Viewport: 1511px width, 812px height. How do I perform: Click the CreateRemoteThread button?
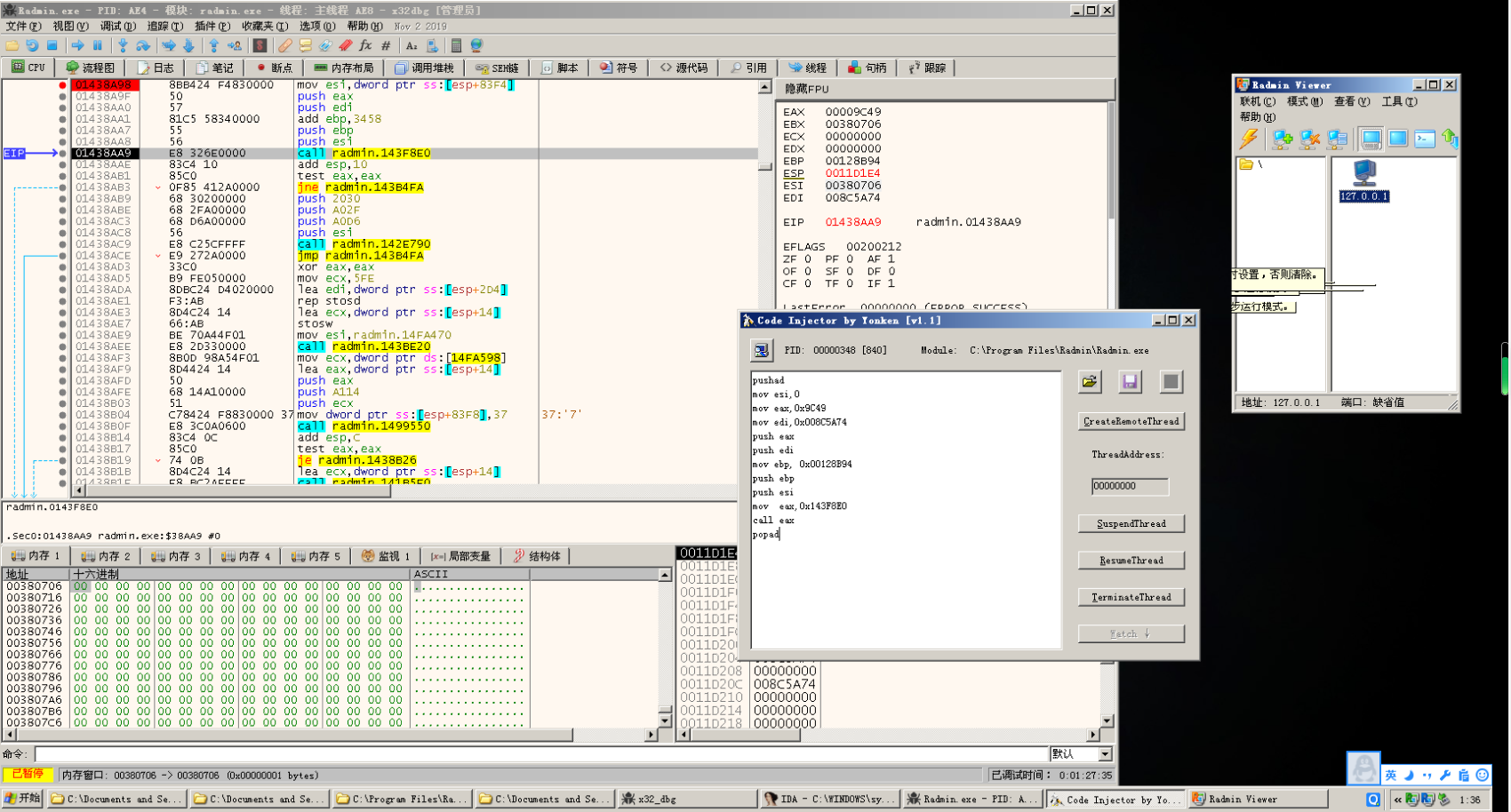[x=1131, y=421]
